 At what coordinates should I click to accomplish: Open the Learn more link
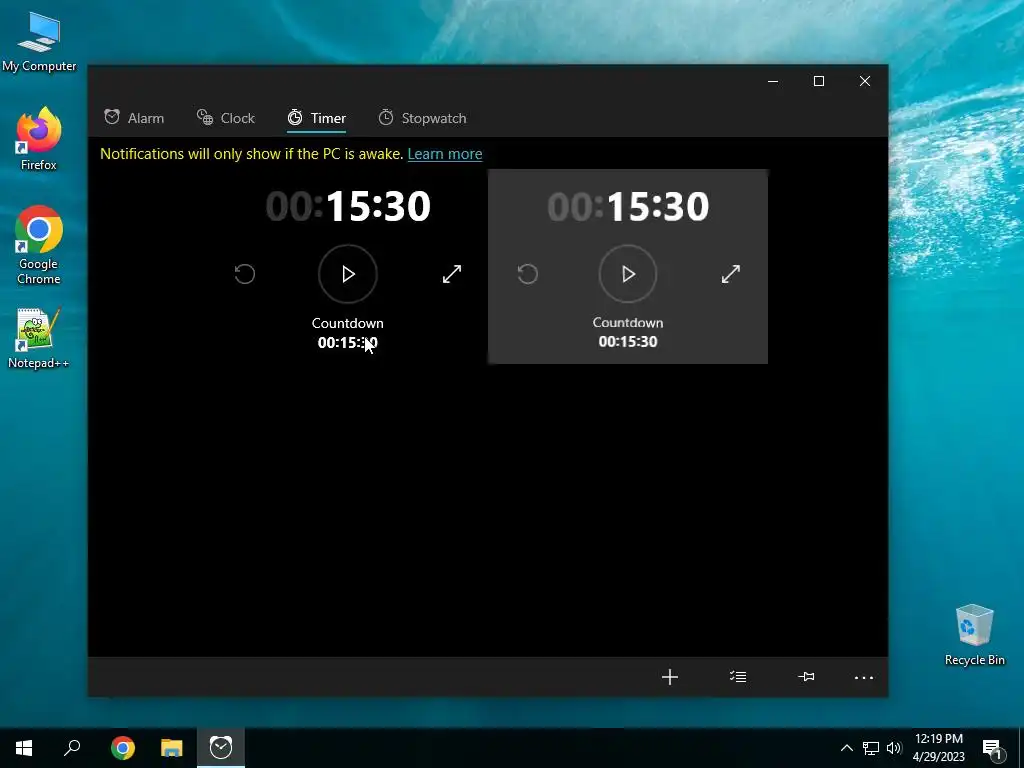pos(445,154)
